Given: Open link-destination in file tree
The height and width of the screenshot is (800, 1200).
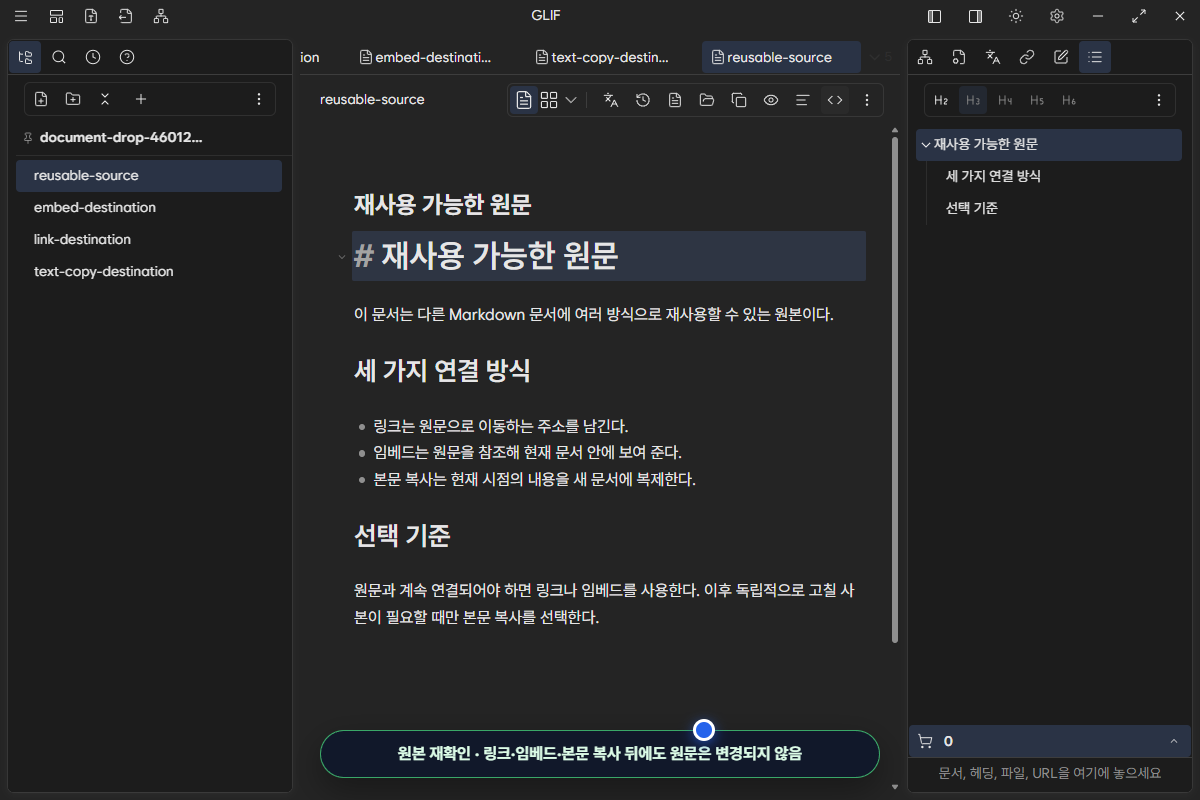Looking at the screenshot, I should 149,239.
